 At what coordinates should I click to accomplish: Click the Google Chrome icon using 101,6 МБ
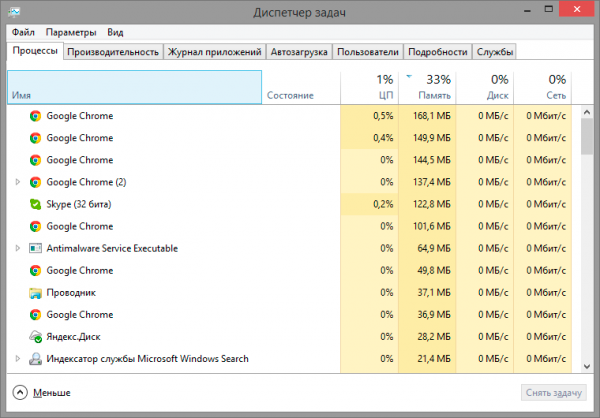click(x=35, y=226)
